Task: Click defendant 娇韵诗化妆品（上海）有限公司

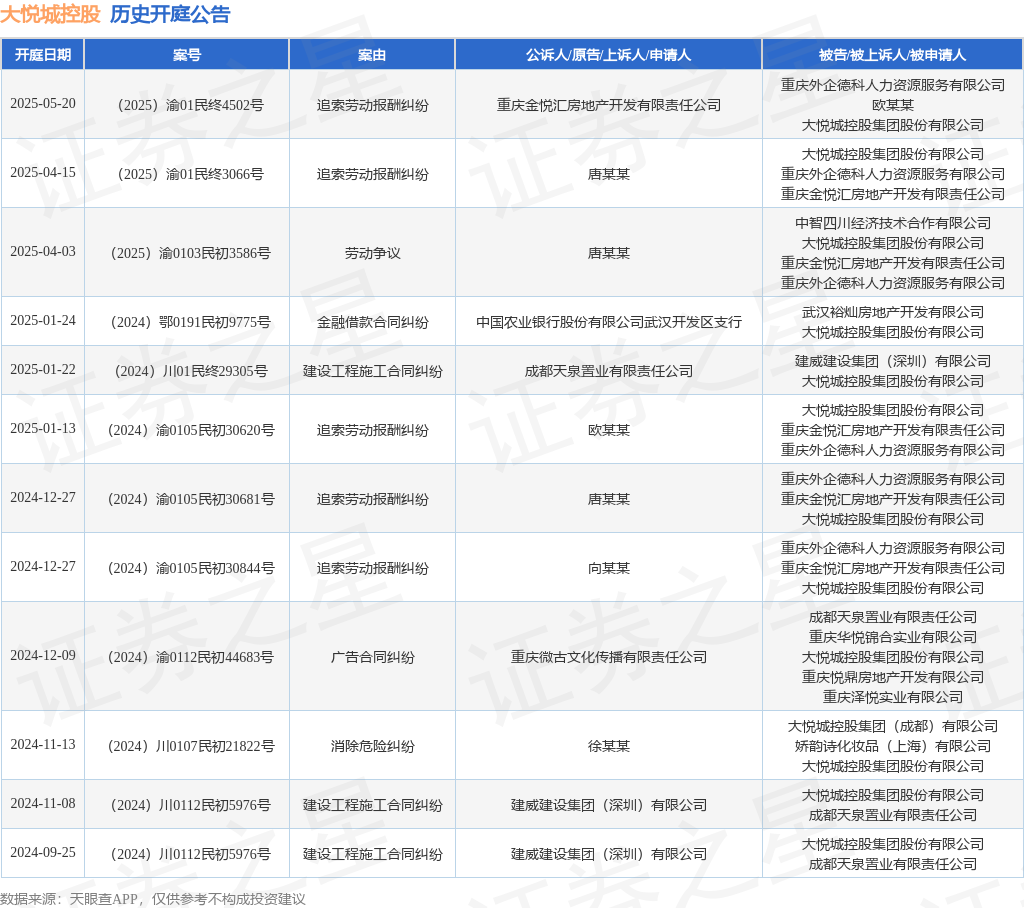Action: (x=892, y=746)
